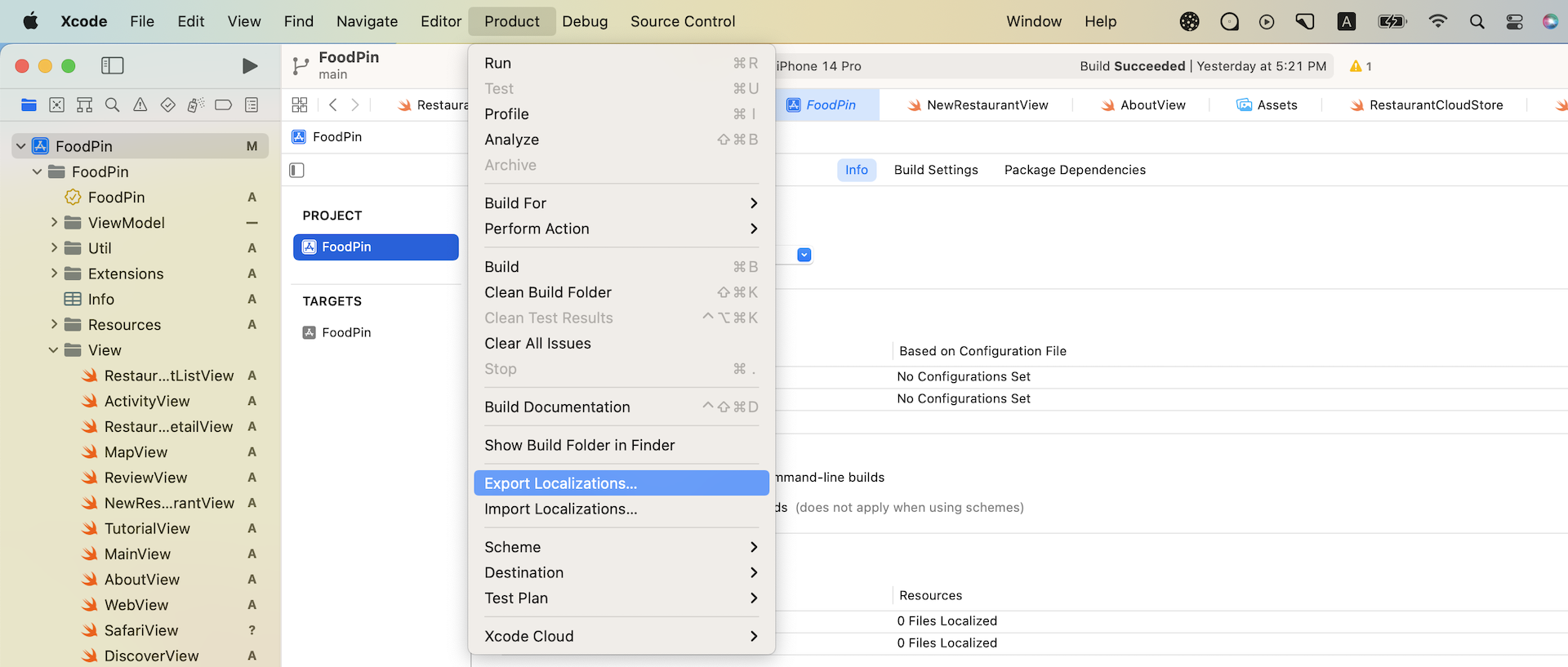The image size is (1568, 667).
Task: Select the FoodPin target in TARGETS
Action: [x=346, y=332]
